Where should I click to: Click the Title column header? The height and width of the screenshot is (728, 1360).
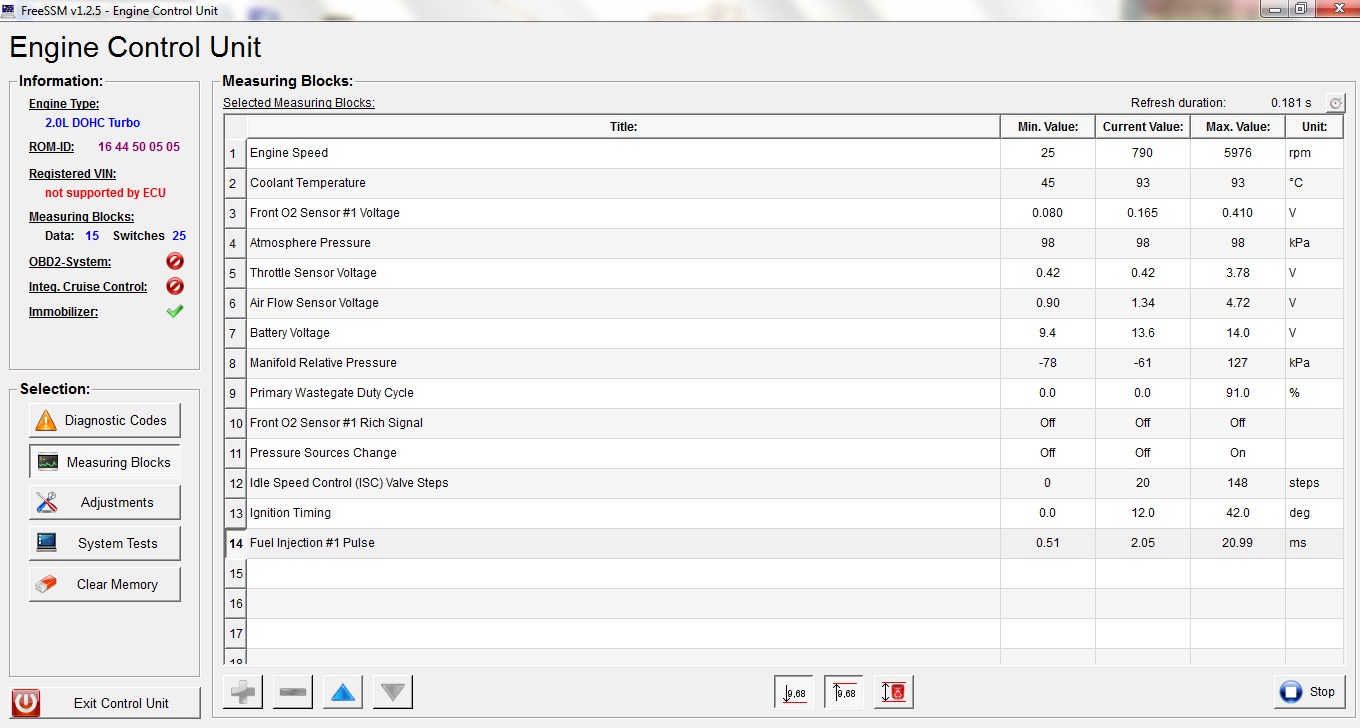tap(622, 127)
